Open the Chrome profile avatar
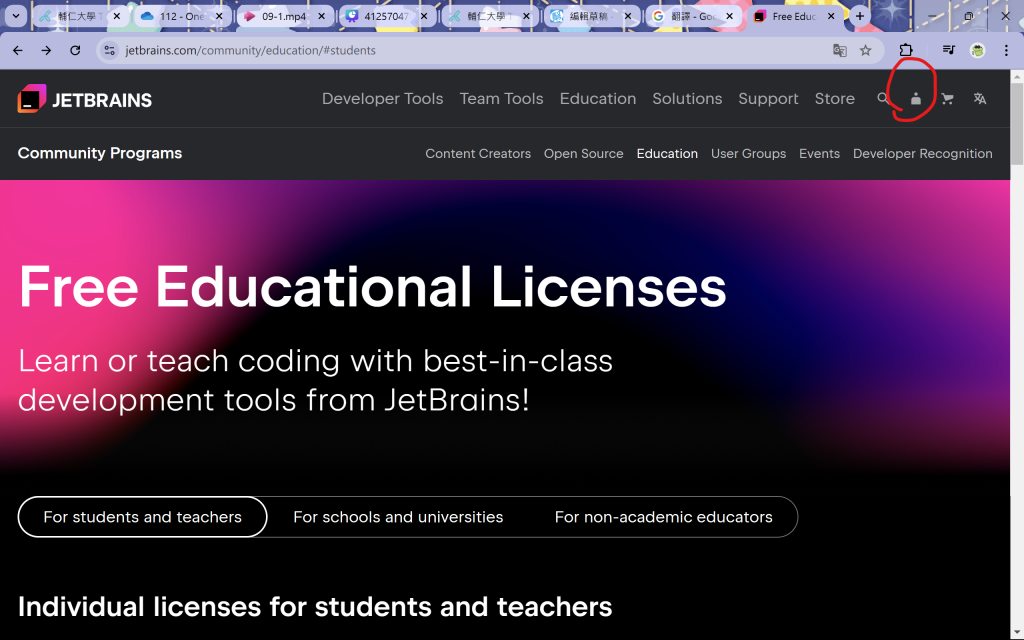 click(x=978, y=50)
